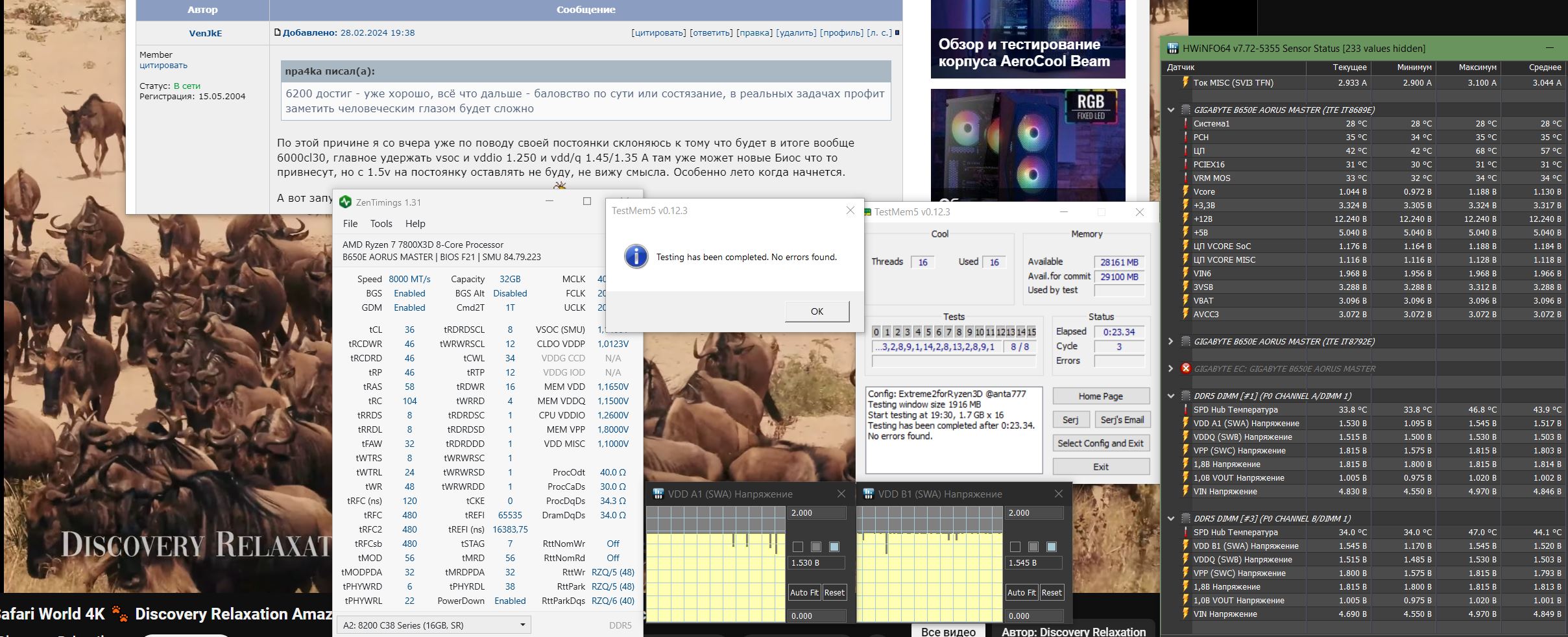Viewport: 1568px width, 637px height.
Task: Collapse the GIGABYTE B650E (ITE IT8689E) sensor group
Action: (1170, 110)
